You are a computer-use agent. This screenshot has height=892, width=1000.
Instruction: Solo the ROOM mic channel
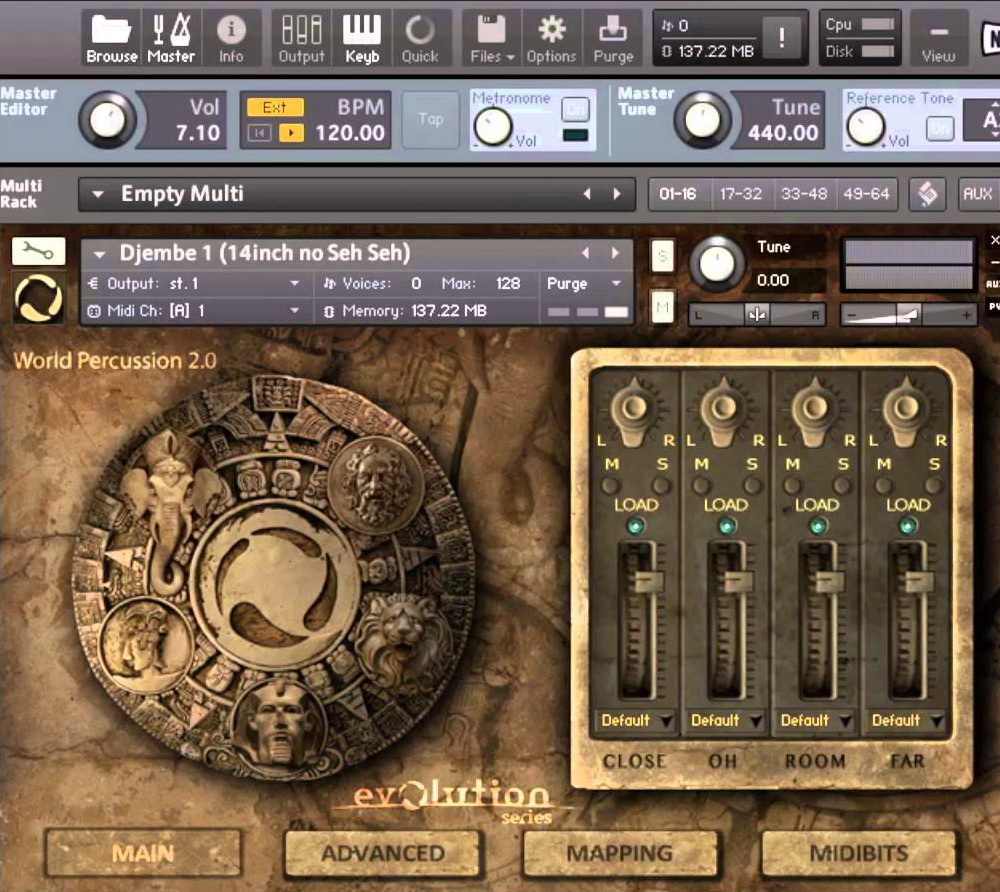coord(843,486)
